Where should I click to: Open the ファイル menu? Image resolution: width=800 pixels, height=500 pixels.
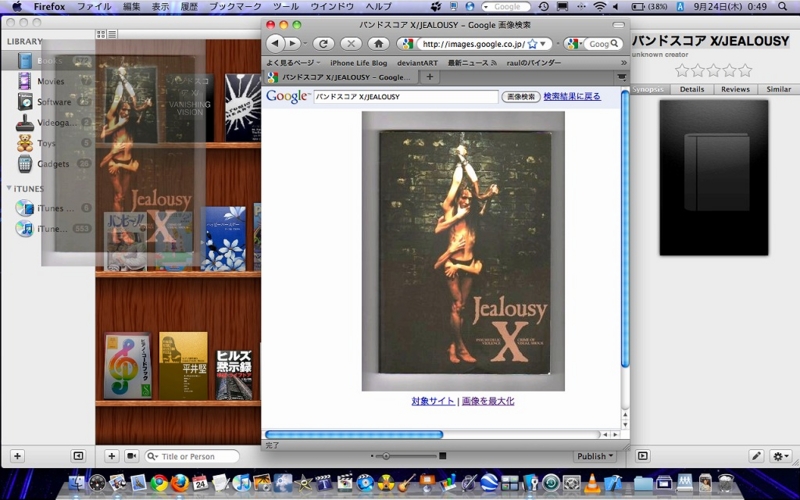(94, 7)
